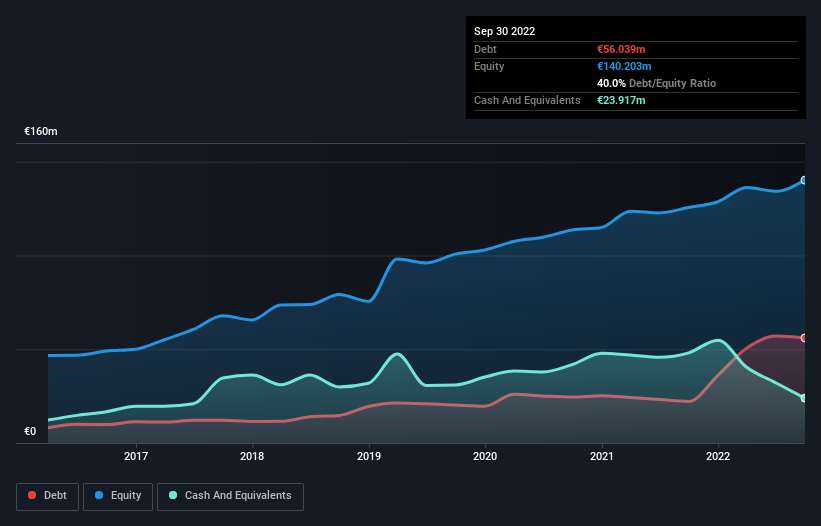Click the Debt label in tooltip

point(485,49)
